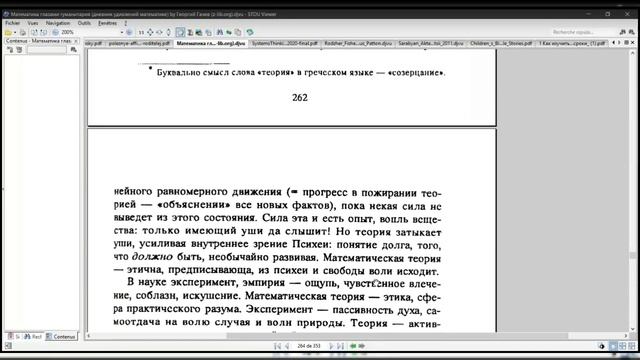Click the vertical scrollbar thumb
The image size is (640, 360).
pos(633,256)
